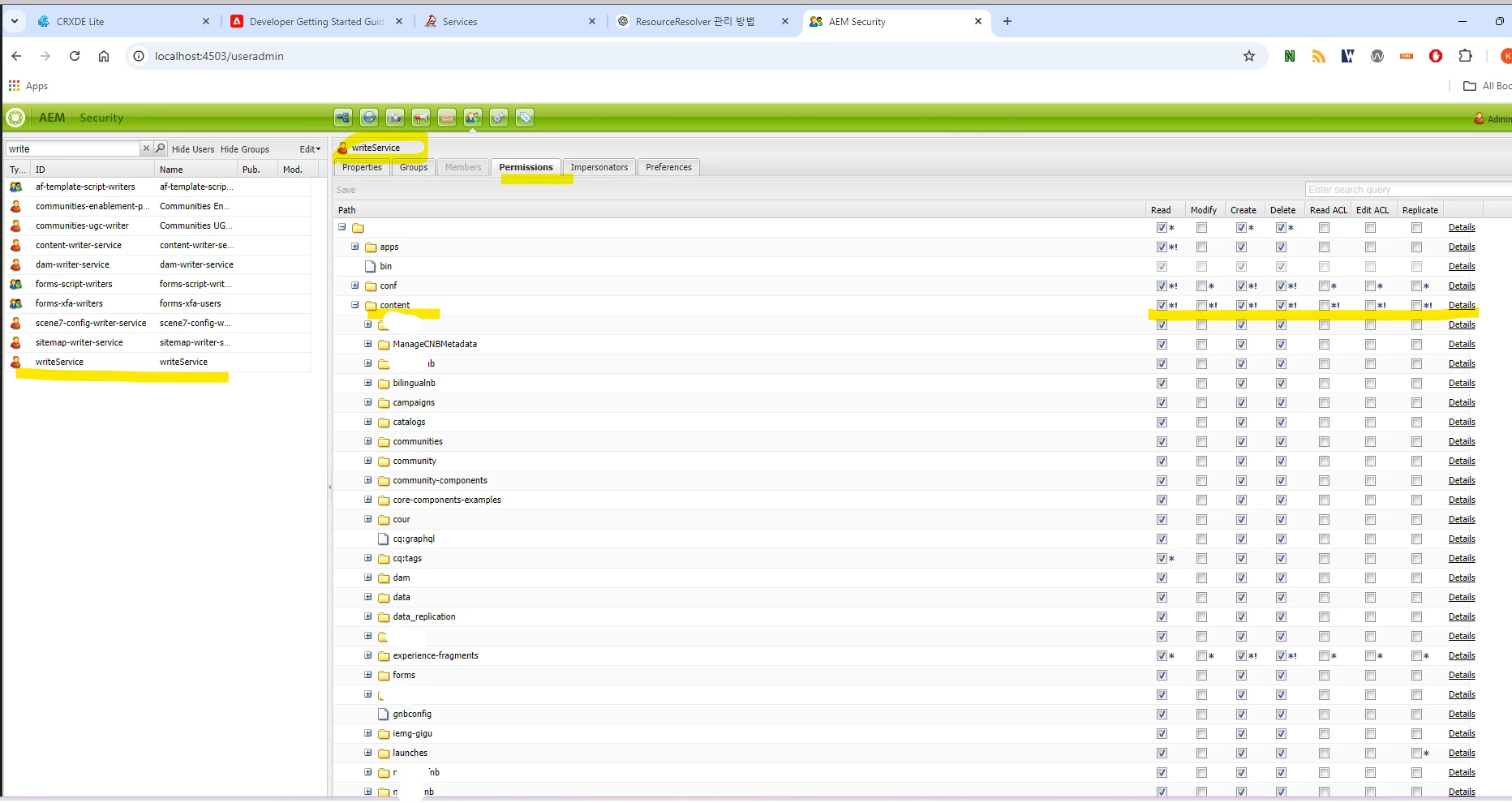Image resolution: width=1512 pixels, height=803 pixels.
Task: Click the file icon of the bin node
Action: pos(371,266)
